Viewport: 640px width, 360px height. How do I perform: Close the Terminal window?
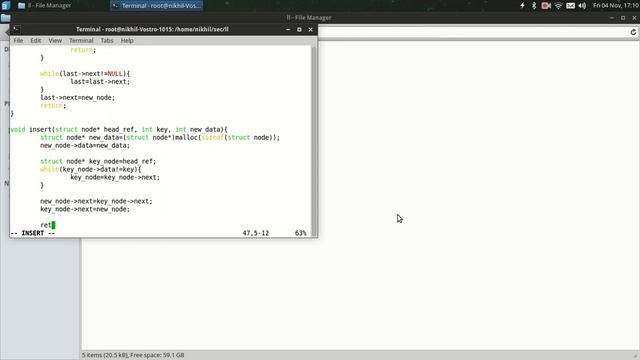[x=311, y=29]
